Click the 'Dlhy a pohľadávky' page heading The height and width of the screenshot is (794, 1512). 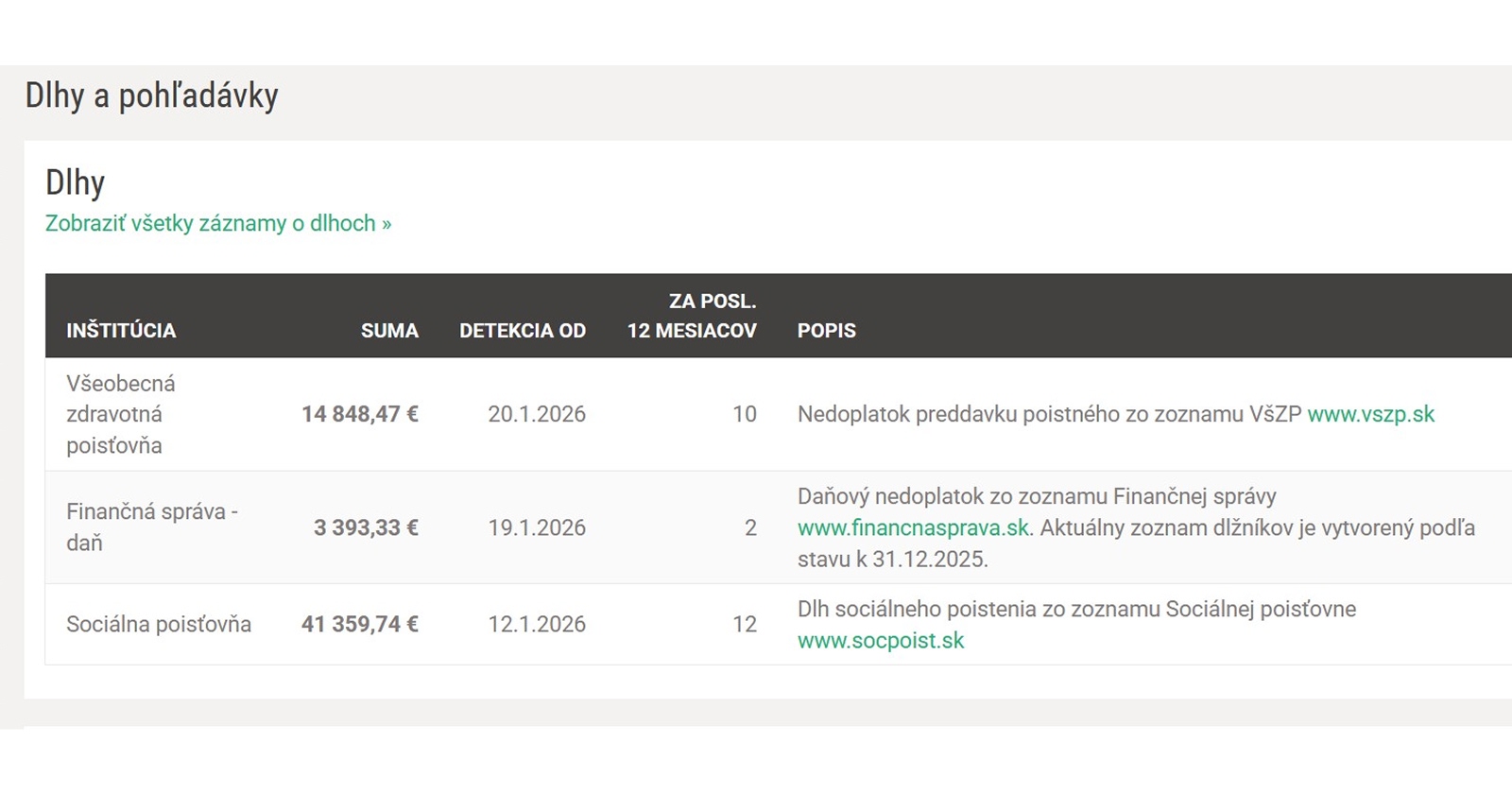[151, 95]
